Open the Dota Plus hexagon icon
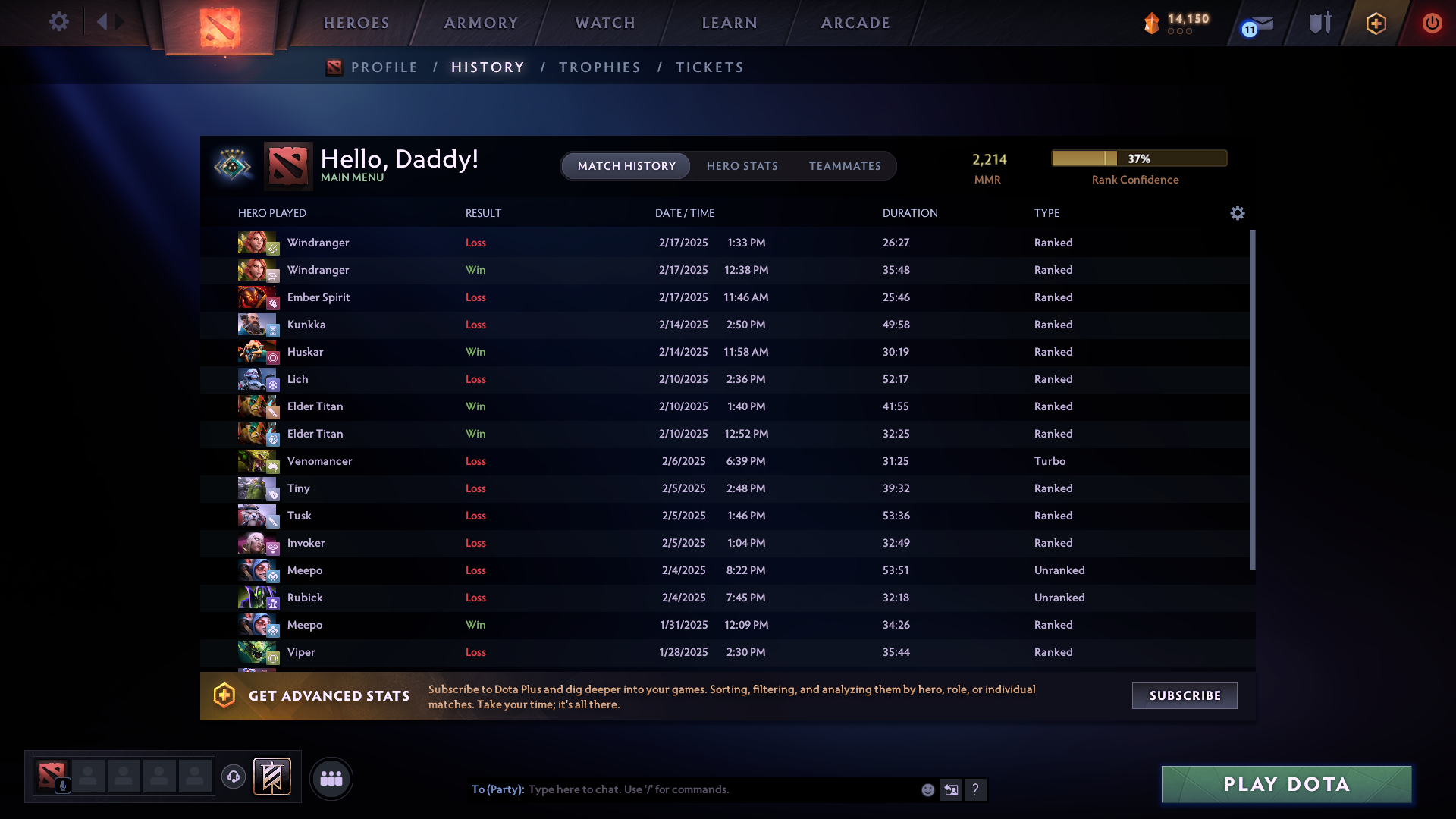The width and height of the screenshot is (1456, 819). (x=1376, y=24)
